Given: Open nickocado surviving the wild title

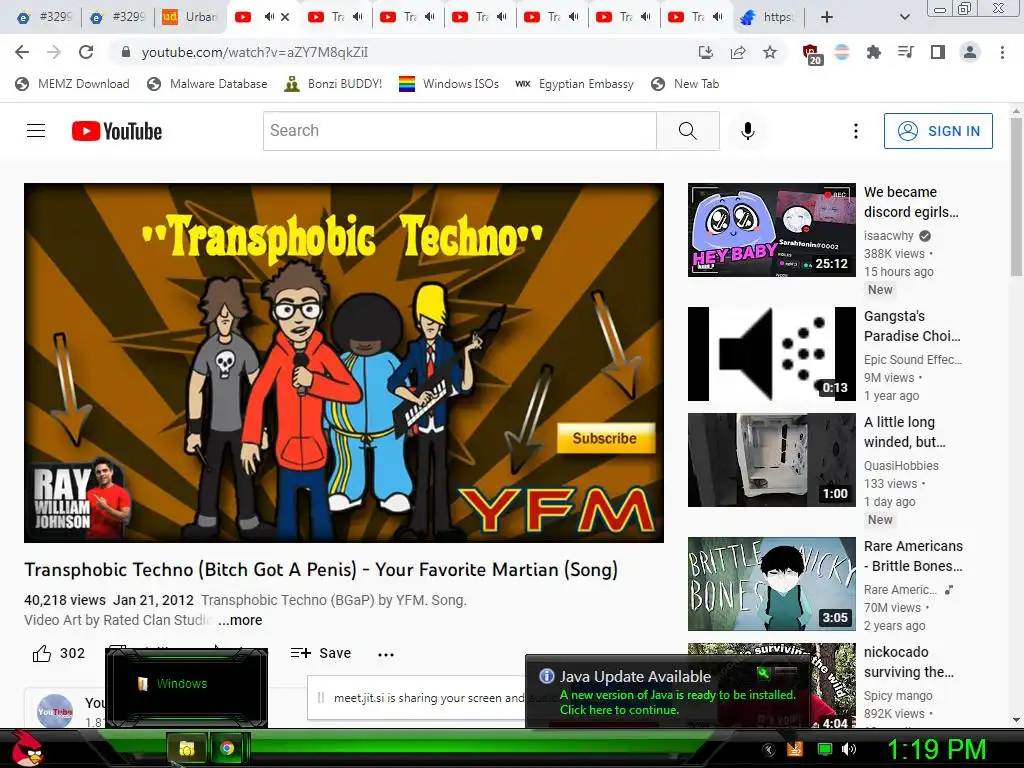Looking at the screenshot, I should click(x=909, y=662).
